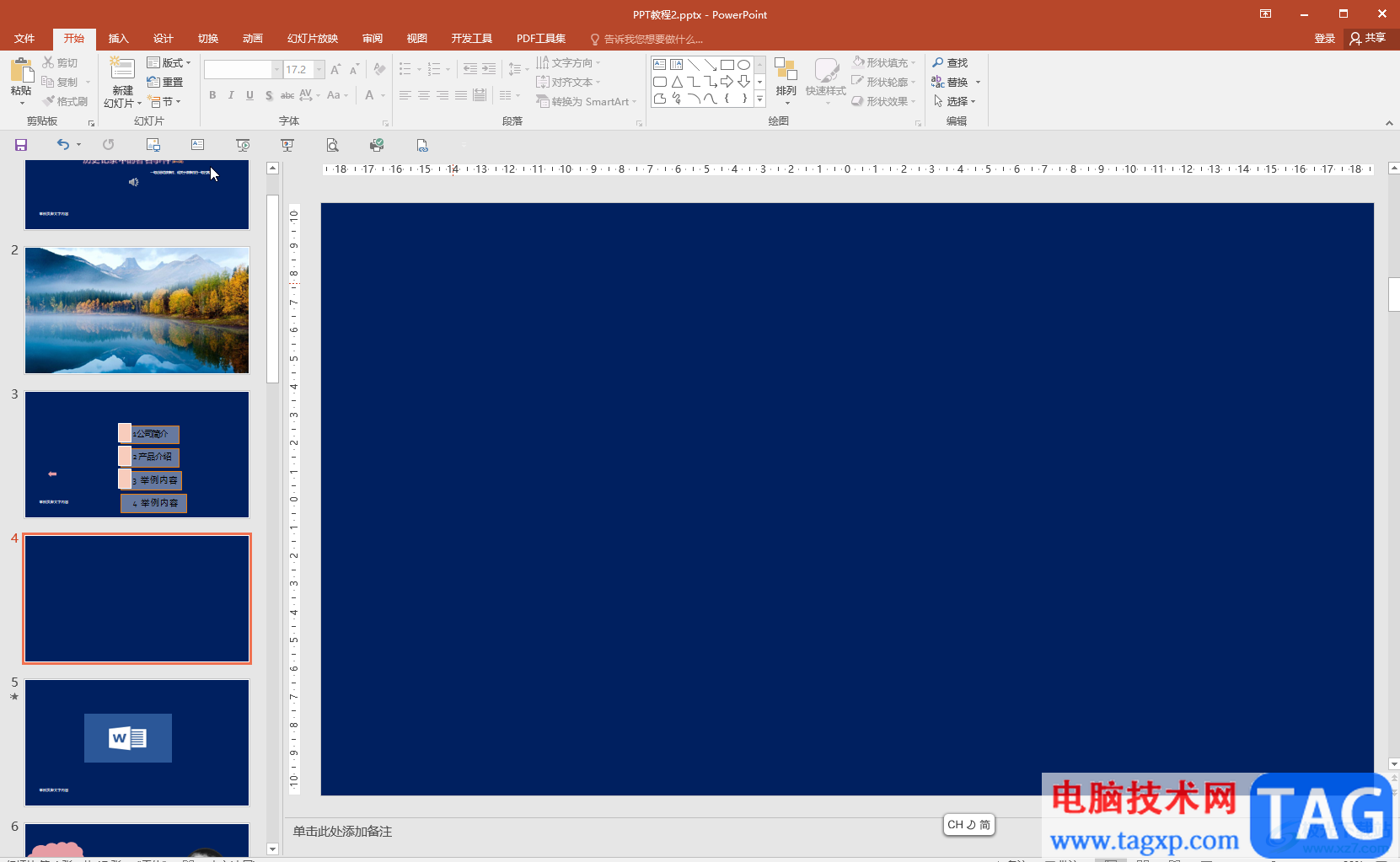Toggle center text alignment

click(424, 95)
